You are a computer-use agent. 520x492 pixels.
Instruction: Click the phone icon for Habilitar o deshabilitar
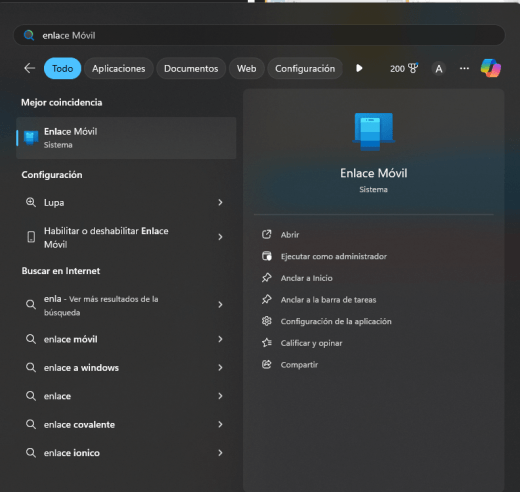point(31,237)
